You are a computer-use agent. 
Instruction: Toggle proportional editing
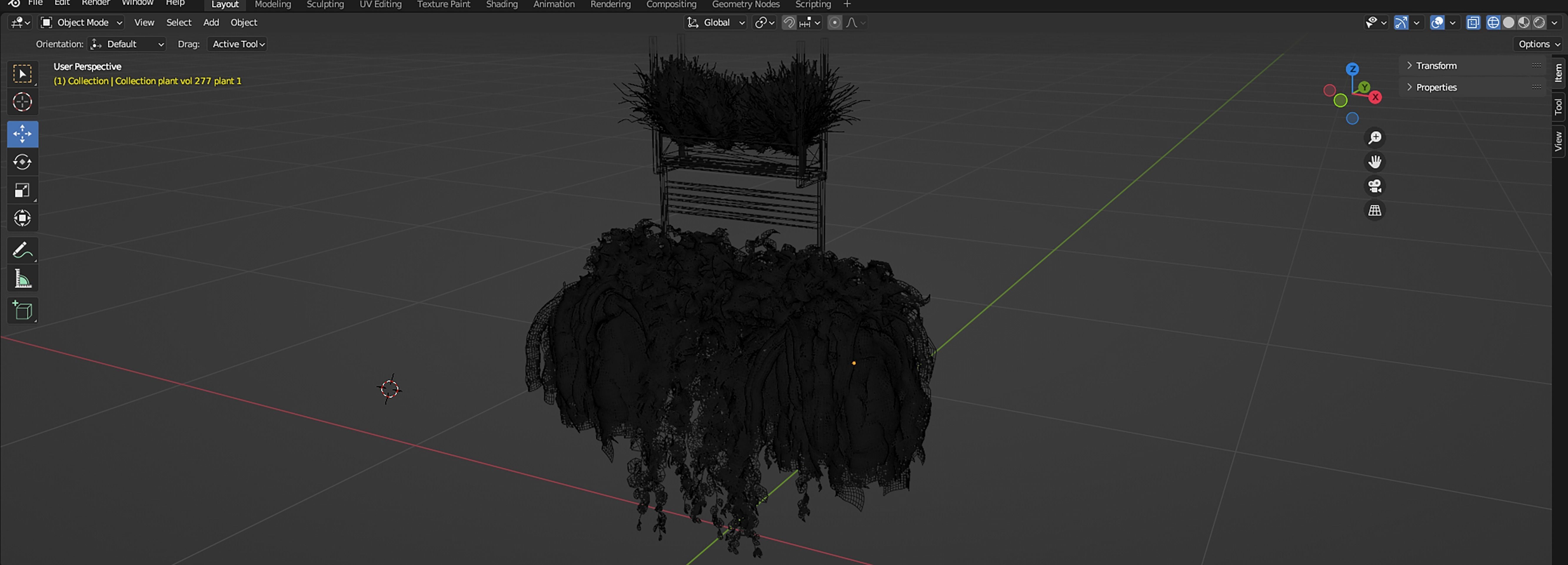coord(835,23)
